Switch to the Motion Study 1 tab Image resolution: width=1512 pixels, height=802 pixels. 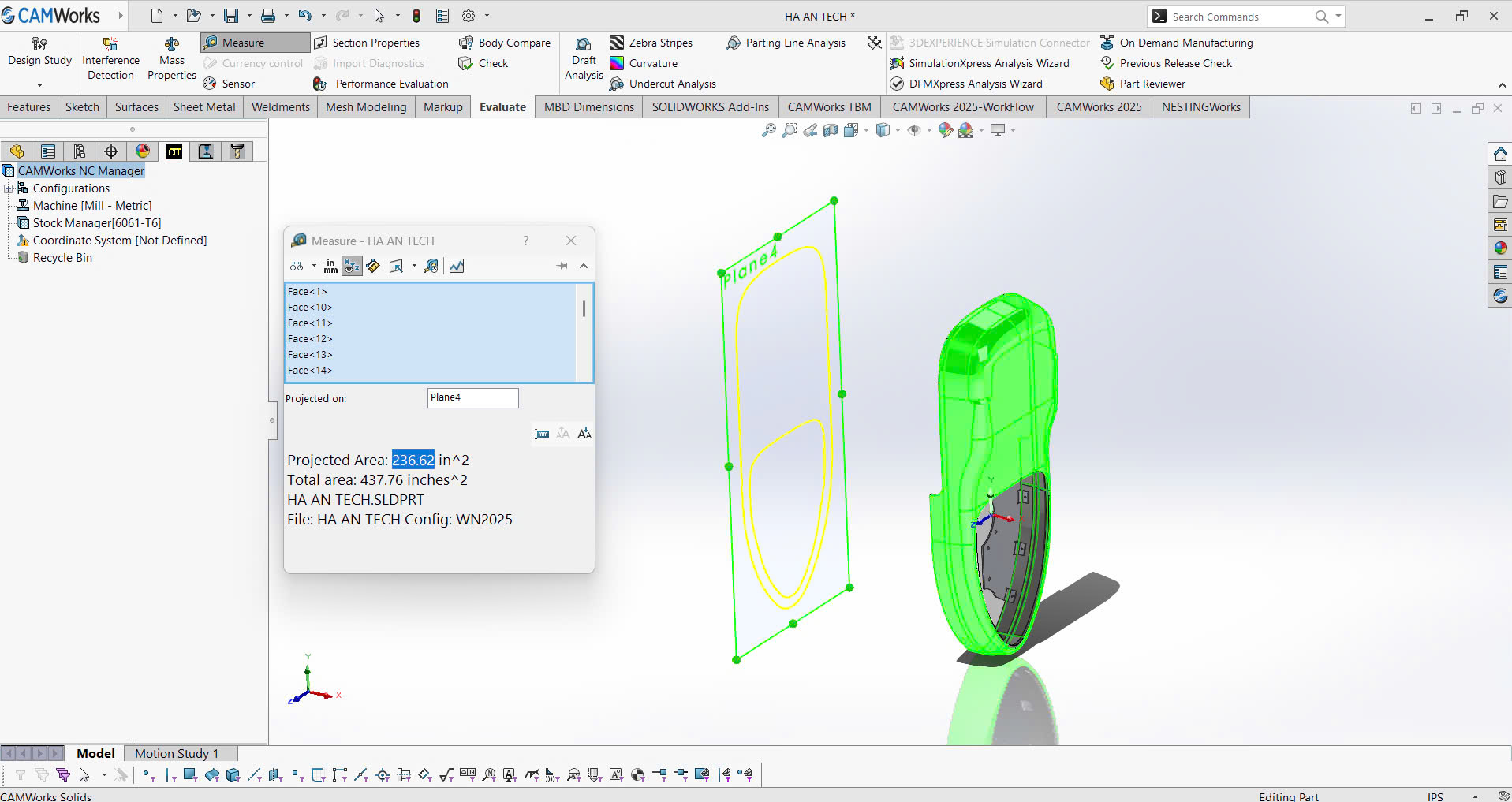click(177, 754)
